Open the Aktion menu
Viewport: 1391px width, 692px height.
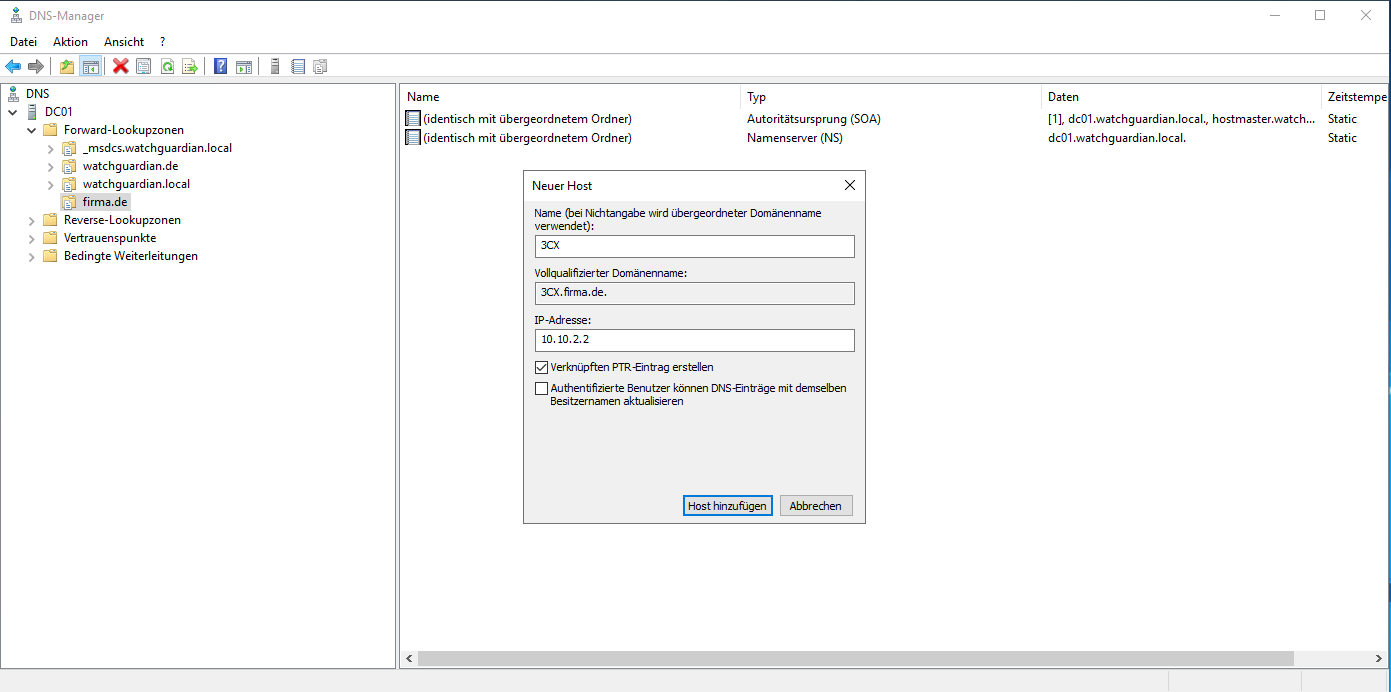click(x=70, y=42)
